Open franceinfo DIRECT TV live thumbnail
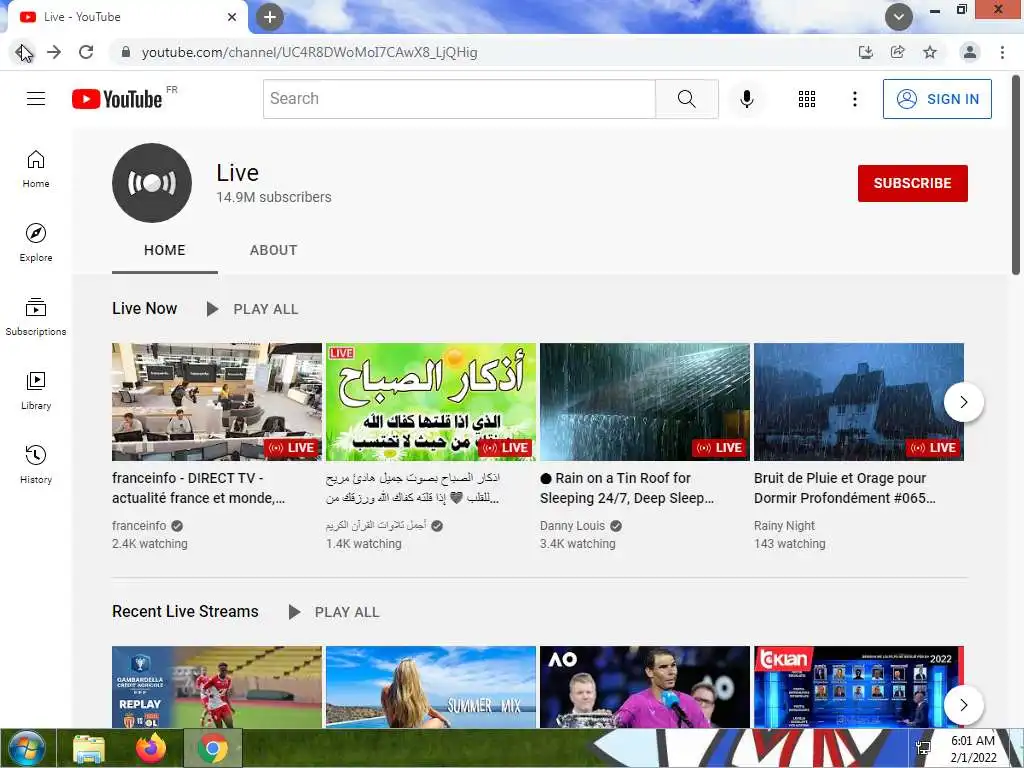 [217, 402]
